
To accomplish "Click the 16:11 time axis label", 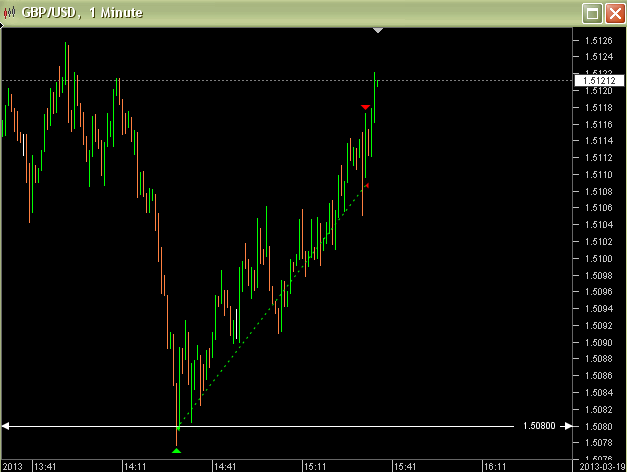I will (495, 466).
